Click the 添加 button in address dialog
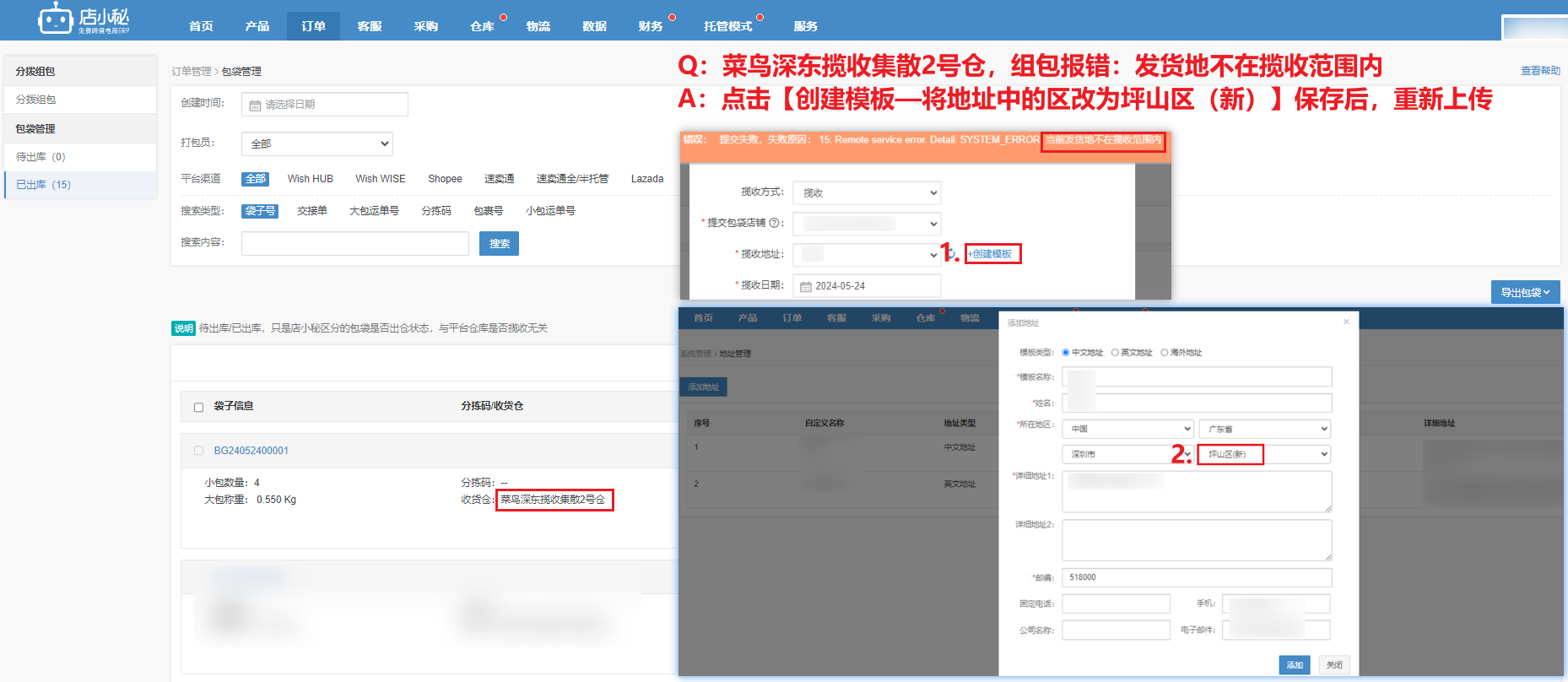Viewport: 1568px width, 682px height. point(1295,665)
